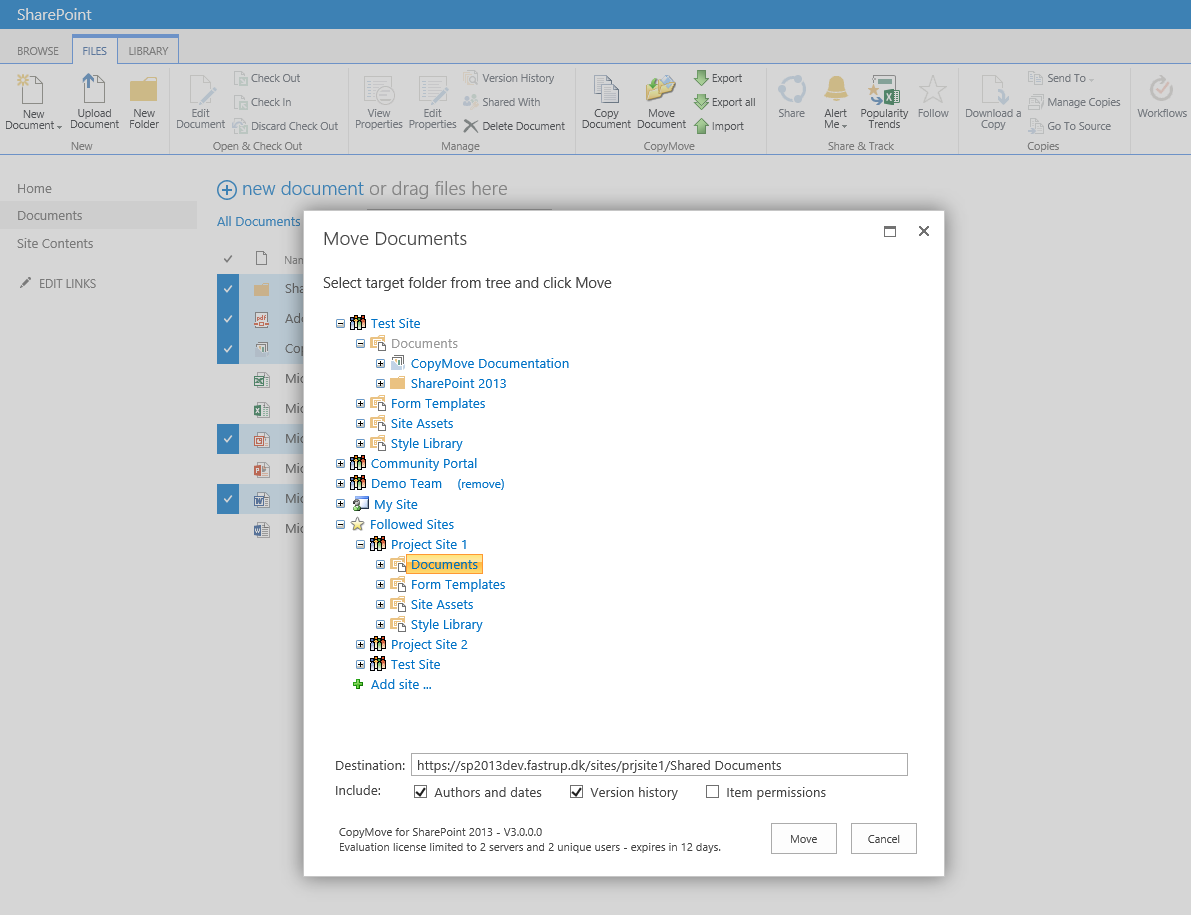Viewport: 1191px width, 915px height.
Task: Open the Alert Me bell icon
Action: coord(836,88)
